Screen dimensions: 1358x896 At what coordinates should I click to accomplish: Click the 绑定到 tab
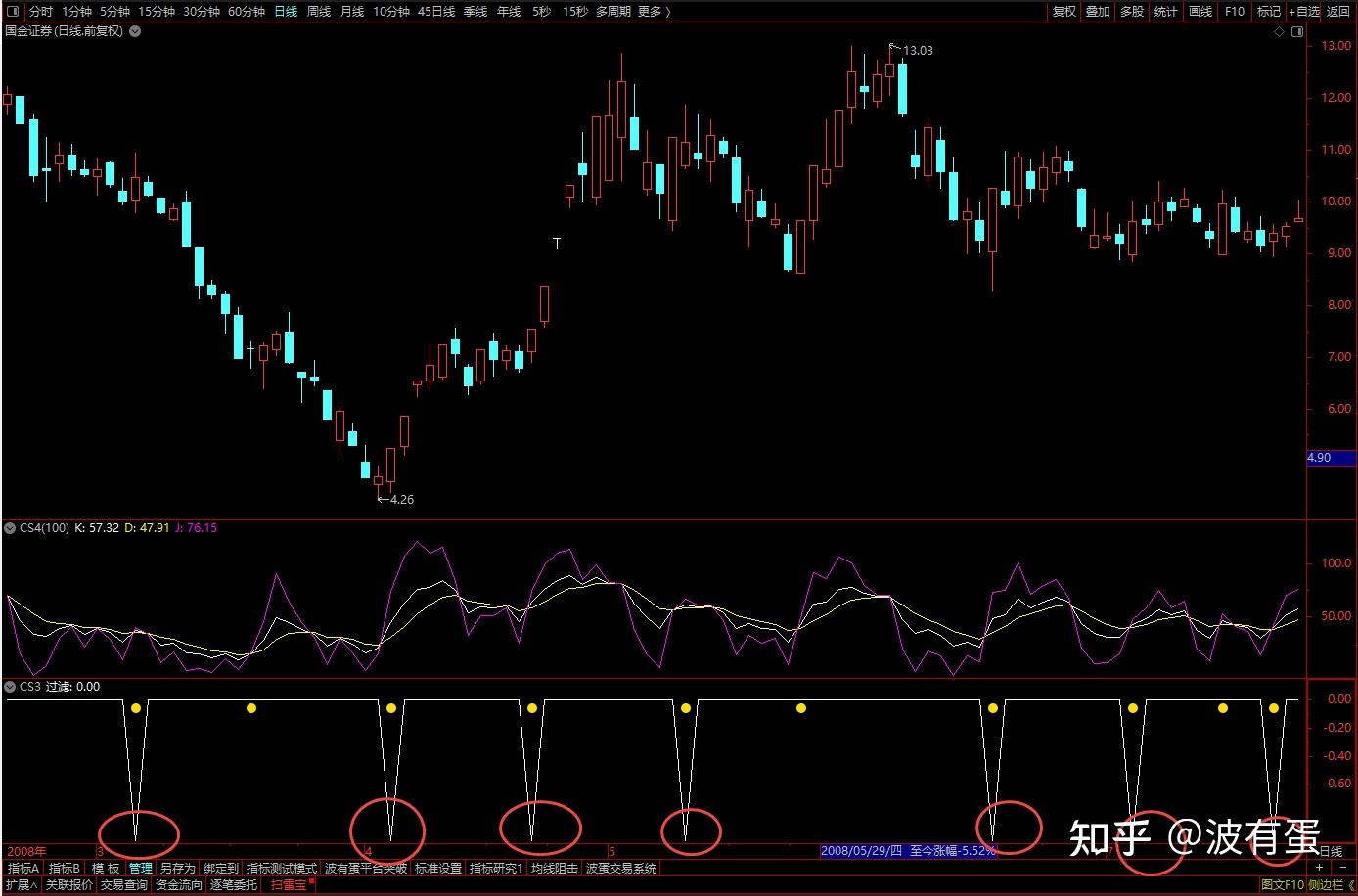pos(221,869)
